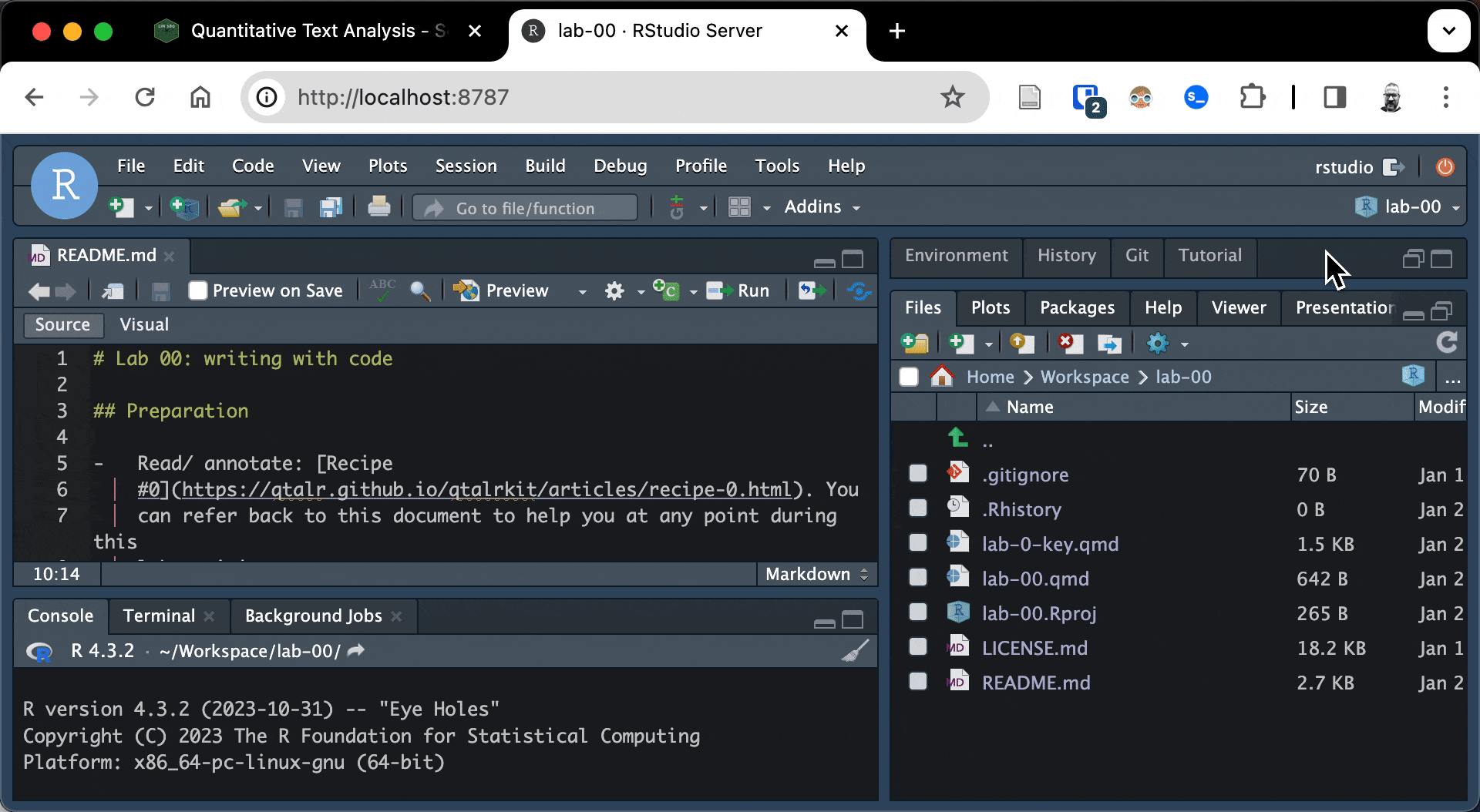Click the spell check ABC icon
The image size is (1480, 812).
tap(382, 290)
